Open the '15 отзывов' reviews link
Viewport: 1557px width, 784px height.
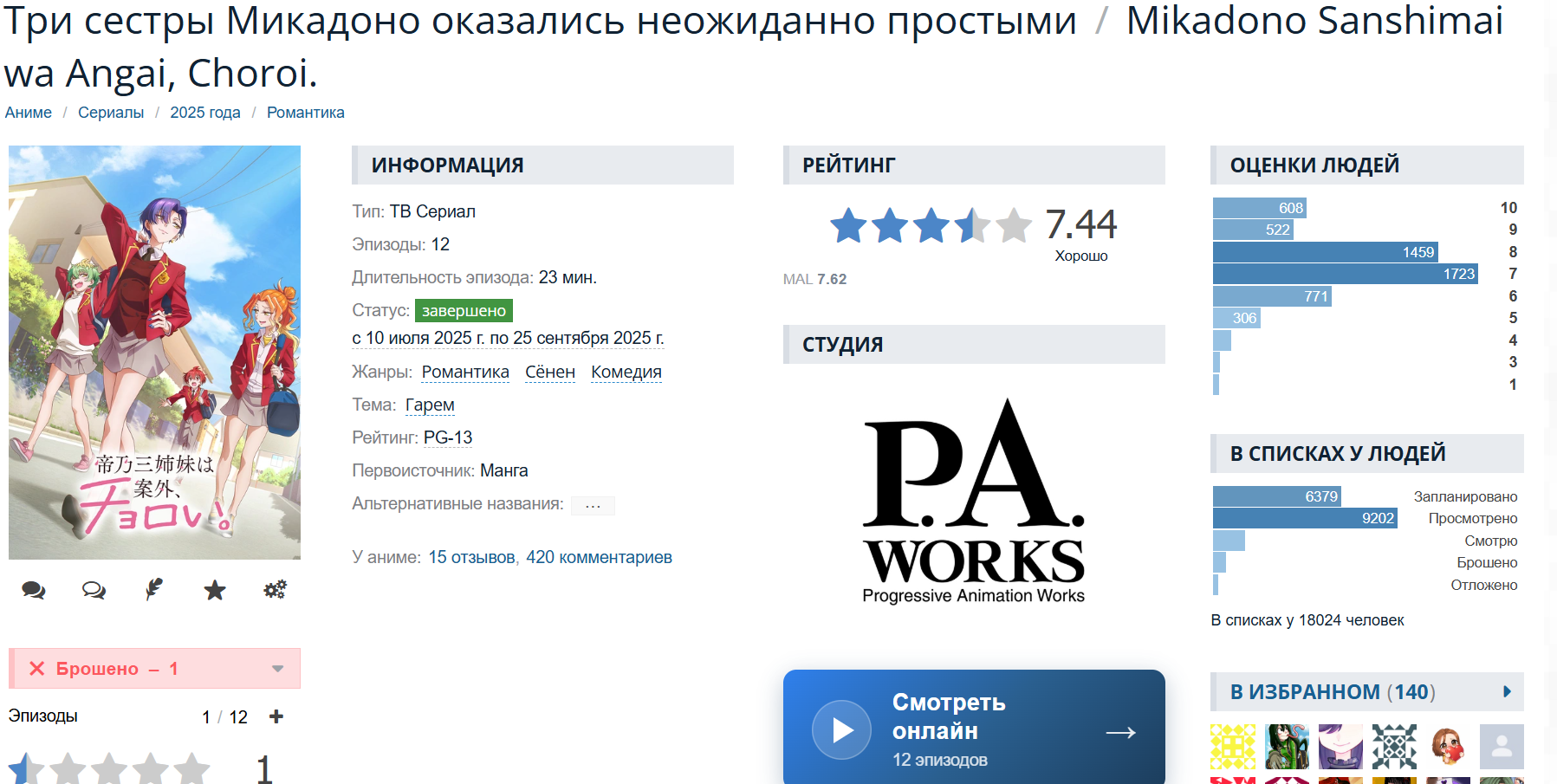pos(471,557)
